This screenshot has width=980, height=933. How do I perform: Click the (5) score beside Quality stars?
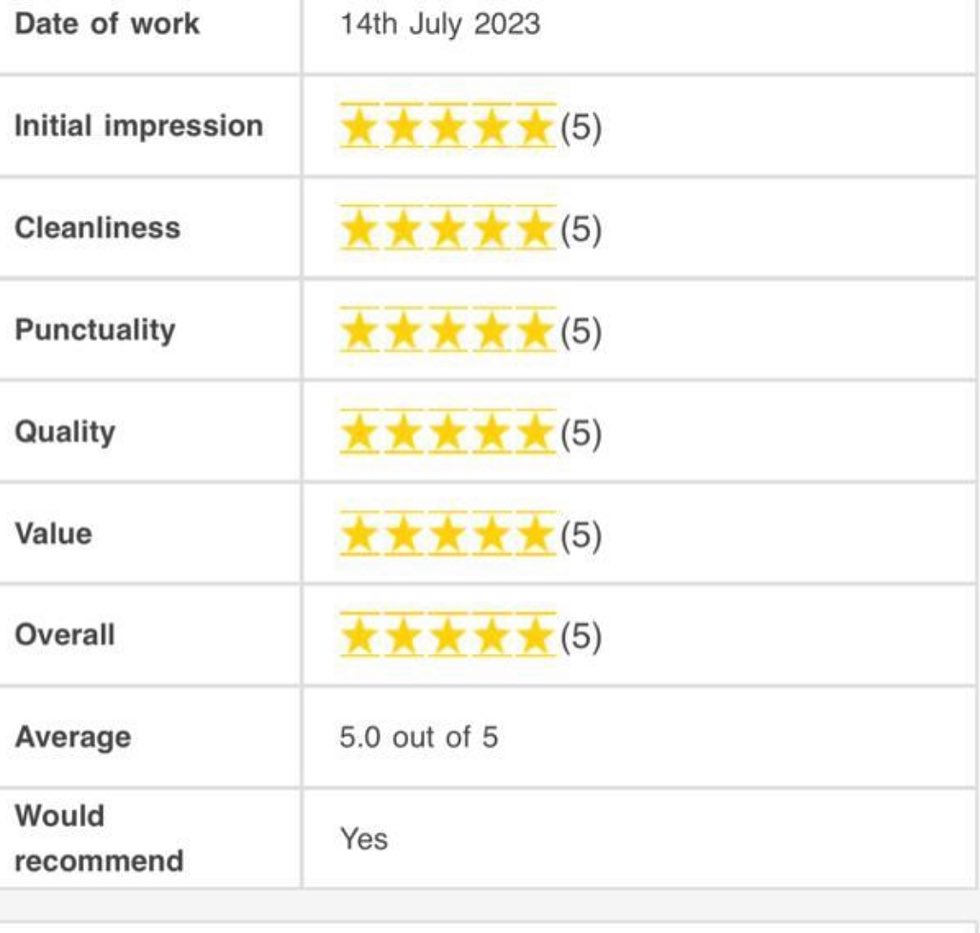coord(581,434)
